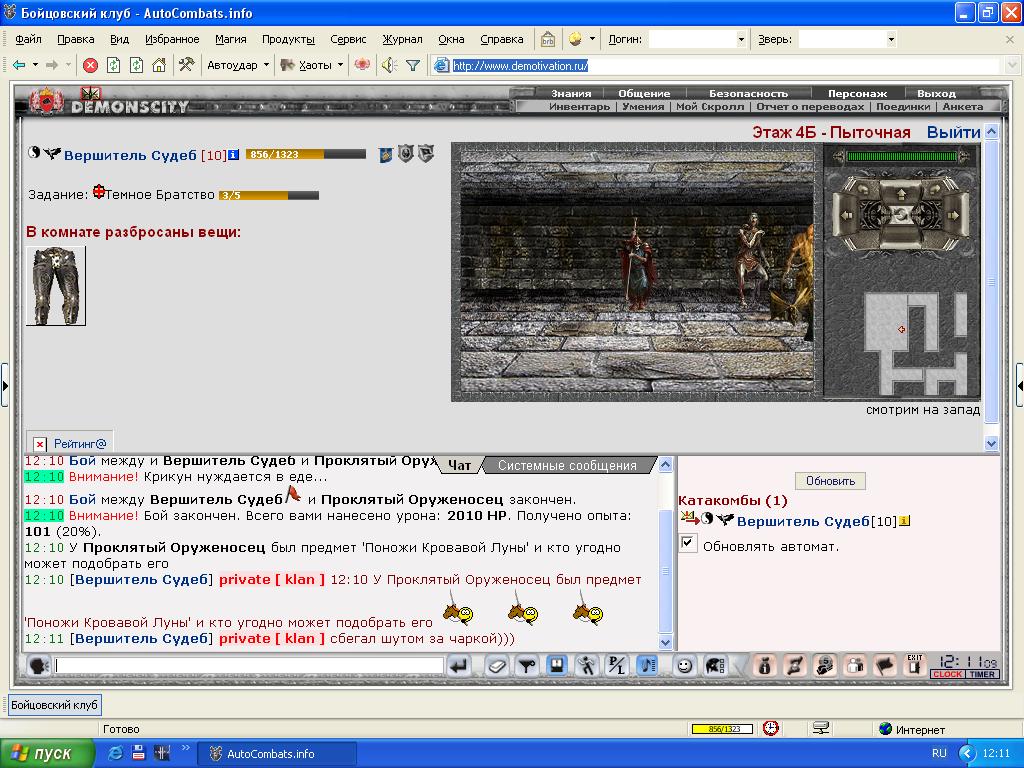Image resolution: width=1024 pixels, height=768 pixels.
Task: Expand the Автоудар dropdown
Action: point(266,65)
